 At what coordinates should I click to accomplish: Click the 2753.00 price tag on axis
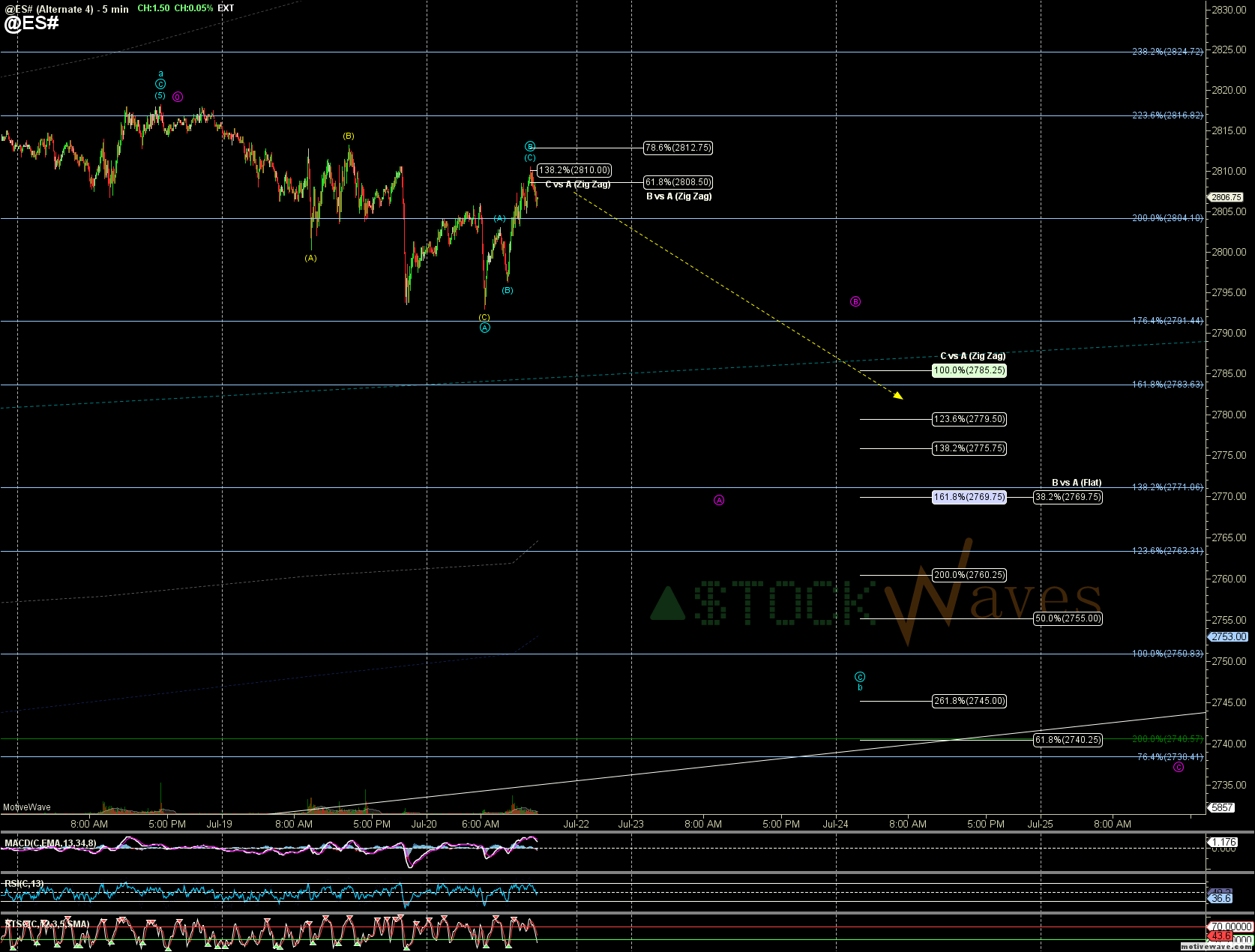pyautogui.click(x=1228, y=636)
